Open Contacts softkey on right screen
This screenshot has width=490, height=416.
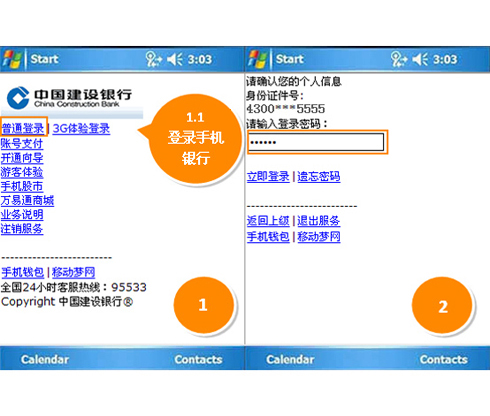coord(444,359)
